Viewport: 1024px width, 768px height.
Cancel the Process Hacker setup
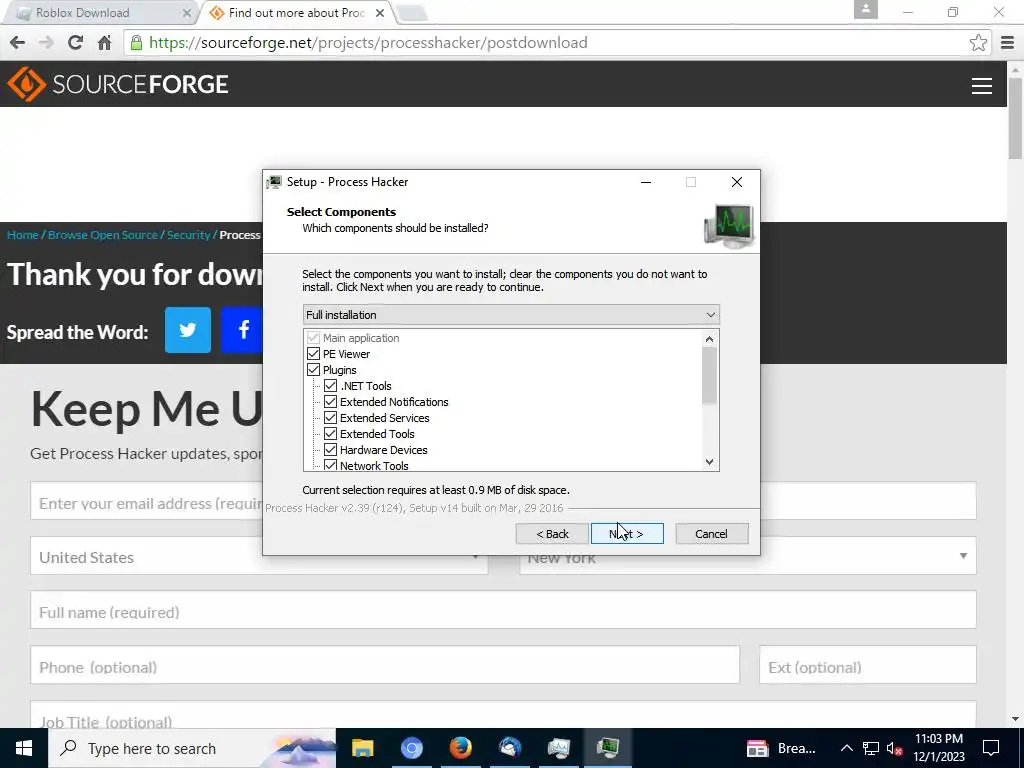[711, 534]
